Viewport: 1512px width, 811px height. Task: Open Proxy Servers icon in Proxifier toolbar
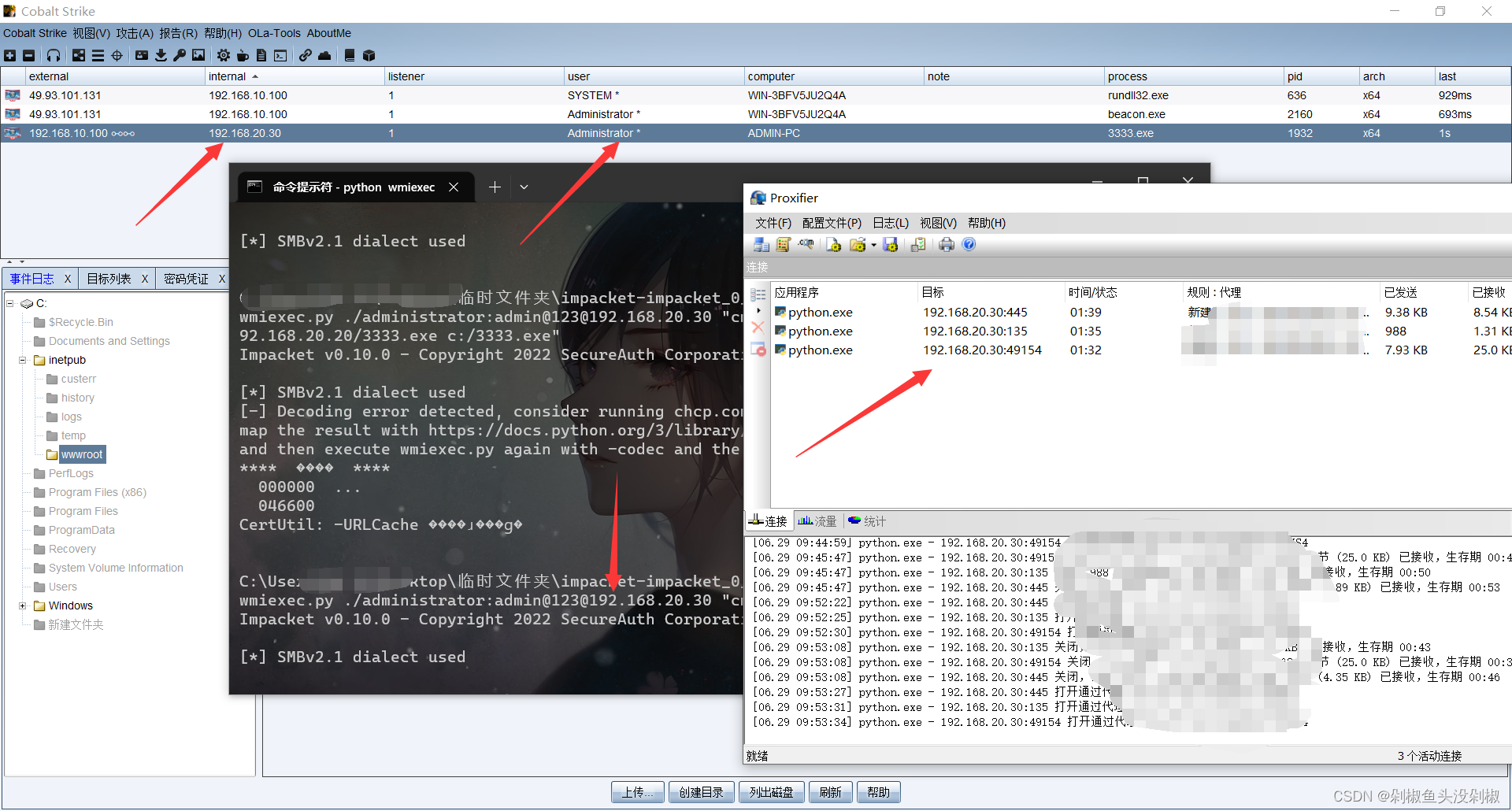pos(762,245)
